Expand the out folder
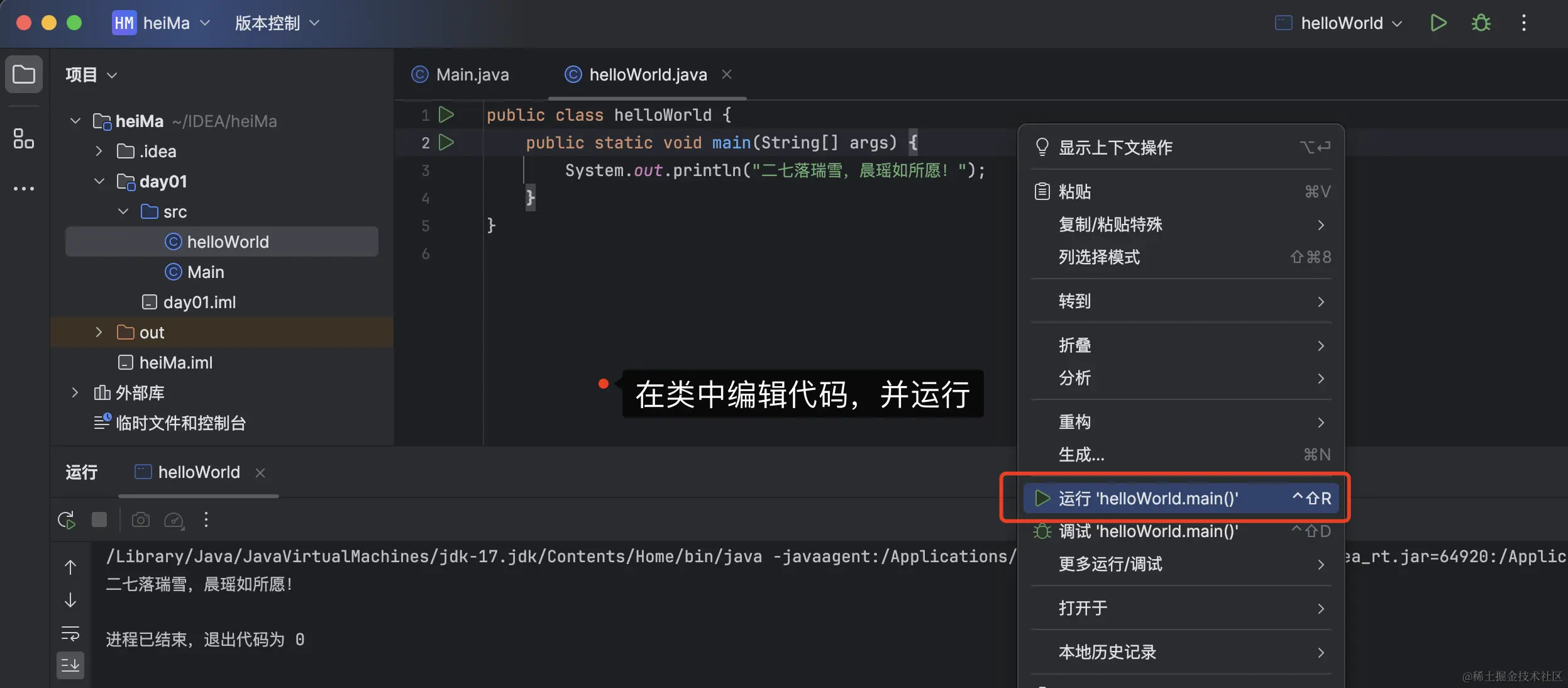 pyautogui.click(x=99, y=332)
